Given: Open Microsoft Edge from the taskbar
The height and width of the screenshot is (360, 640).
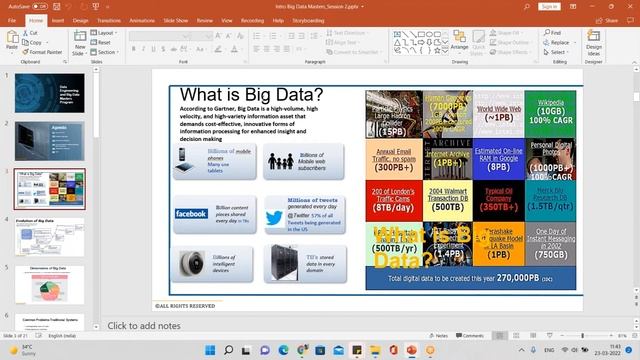Looking at the screenshot, I should click(283, 350).
